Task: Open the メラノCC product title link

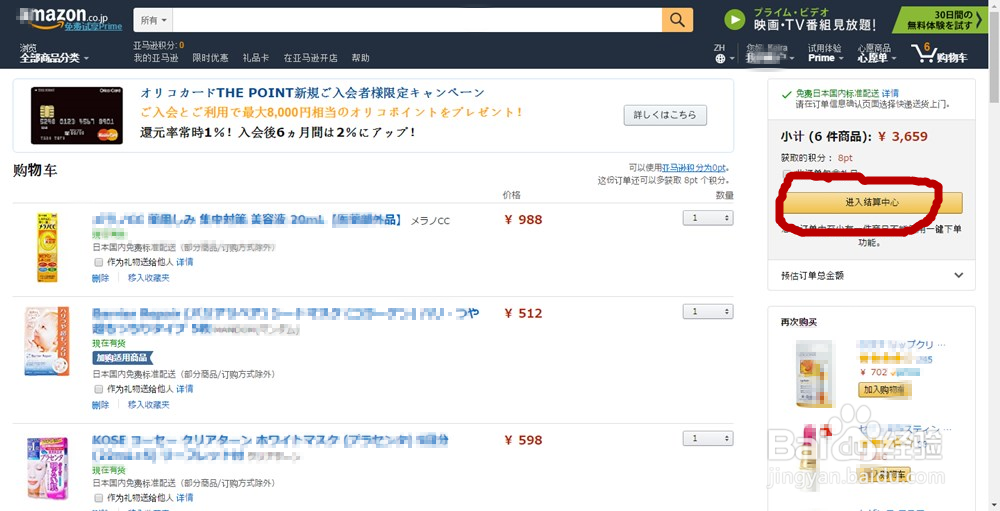Action: coord(247,220)
